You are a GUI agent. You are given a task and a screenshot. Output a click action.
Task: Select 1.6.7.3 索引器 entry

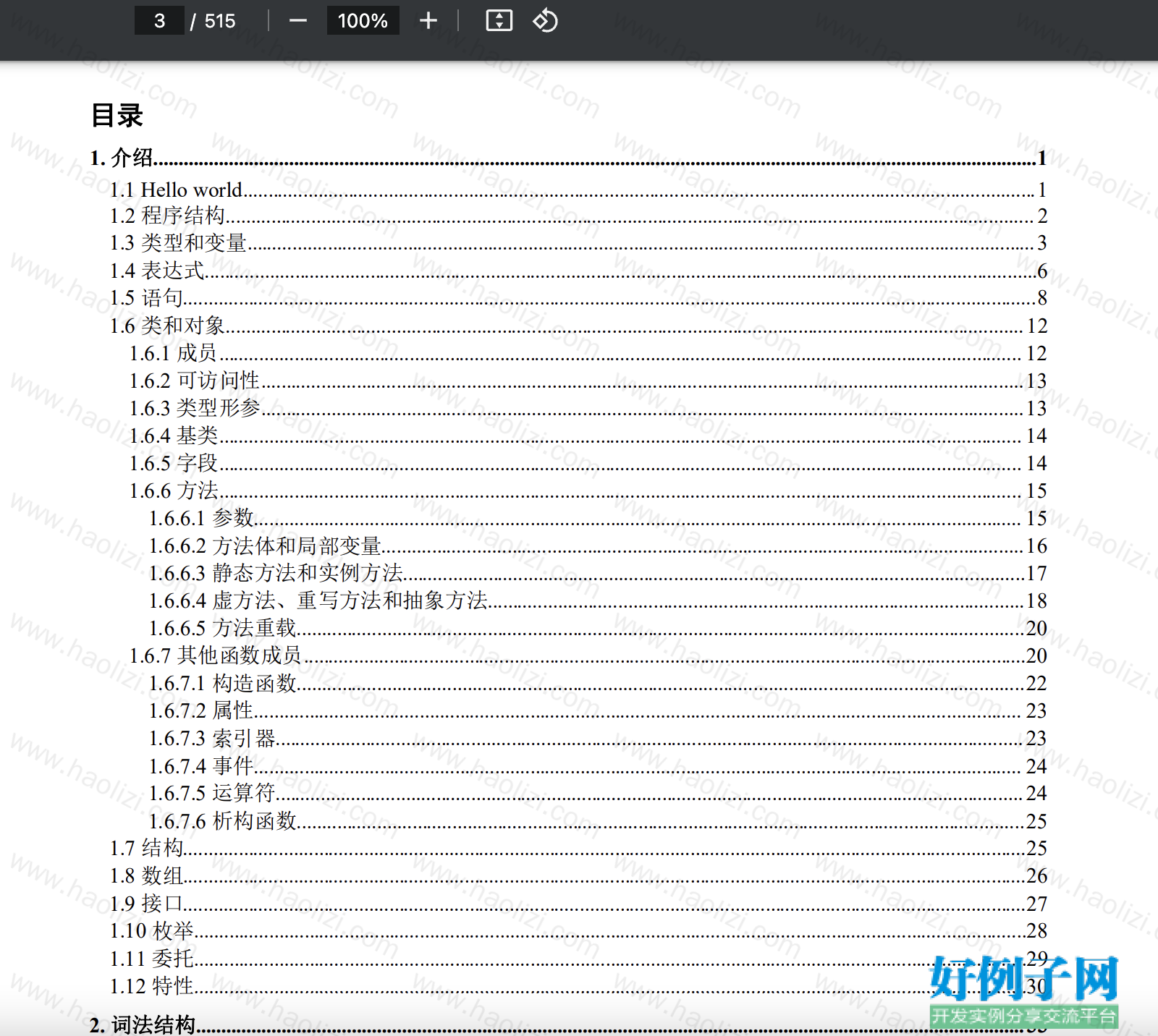click(x=598, y=738)
